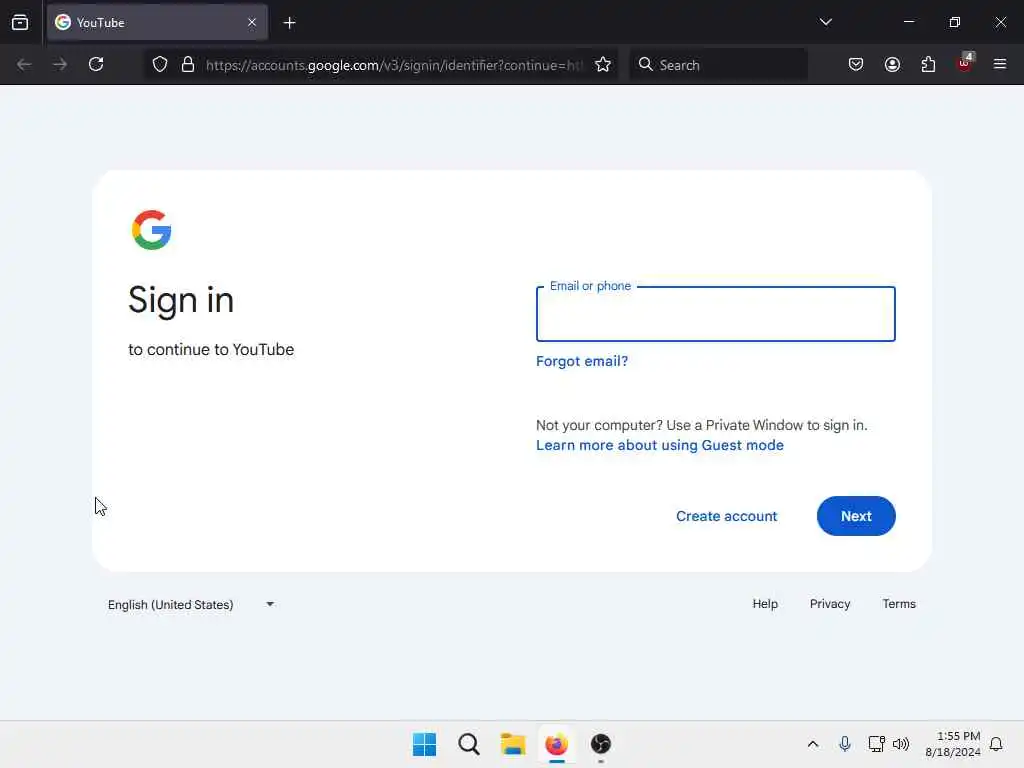Open Firefox View recent browsing icon

[20, 23]
